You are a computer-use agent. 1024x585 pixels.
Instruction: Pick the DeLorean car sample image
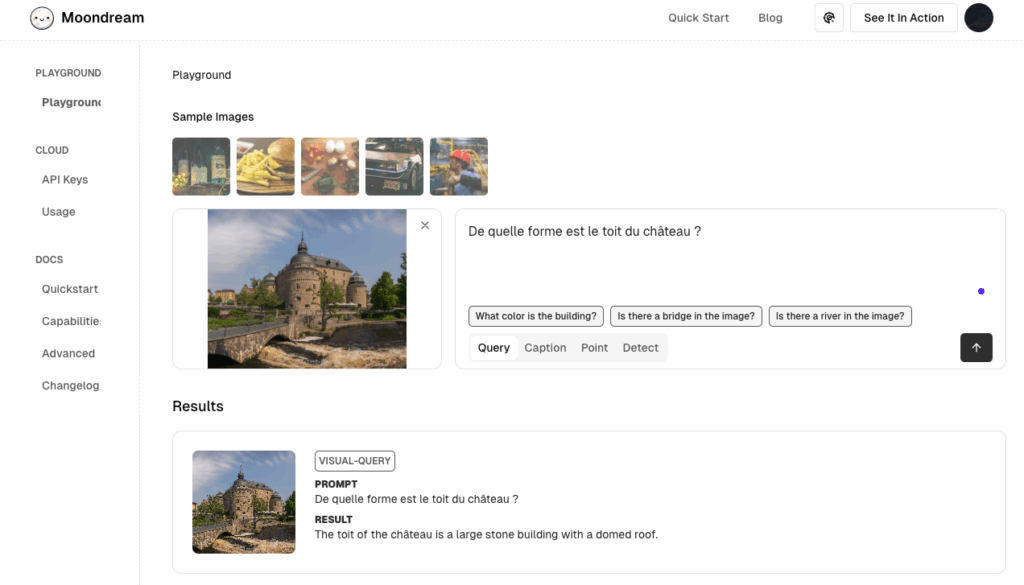click(394, 166)
